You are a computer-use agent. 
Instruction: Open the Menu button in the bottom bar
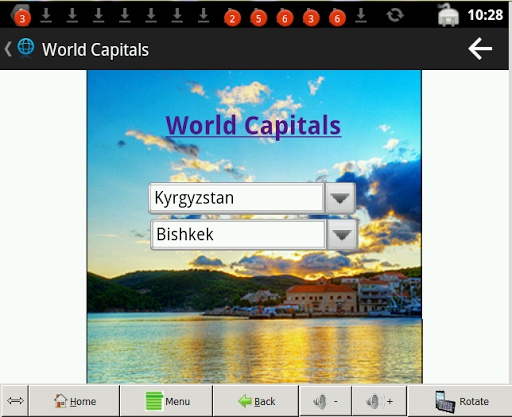(x=166, y=401)
